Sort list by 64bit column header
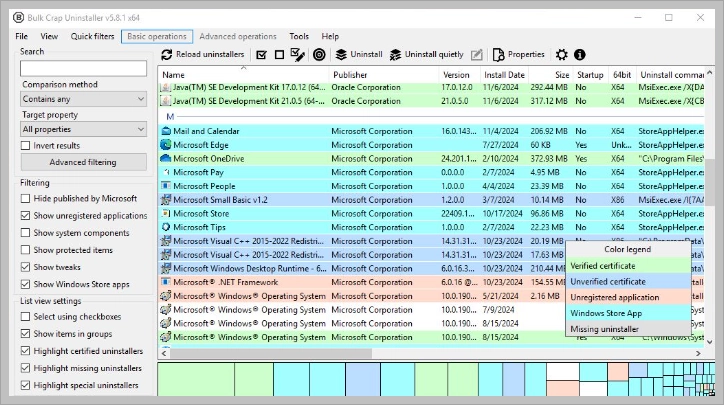Image resolution: width=724 pixels, height=405 pixels. click(x=621, y=75)
